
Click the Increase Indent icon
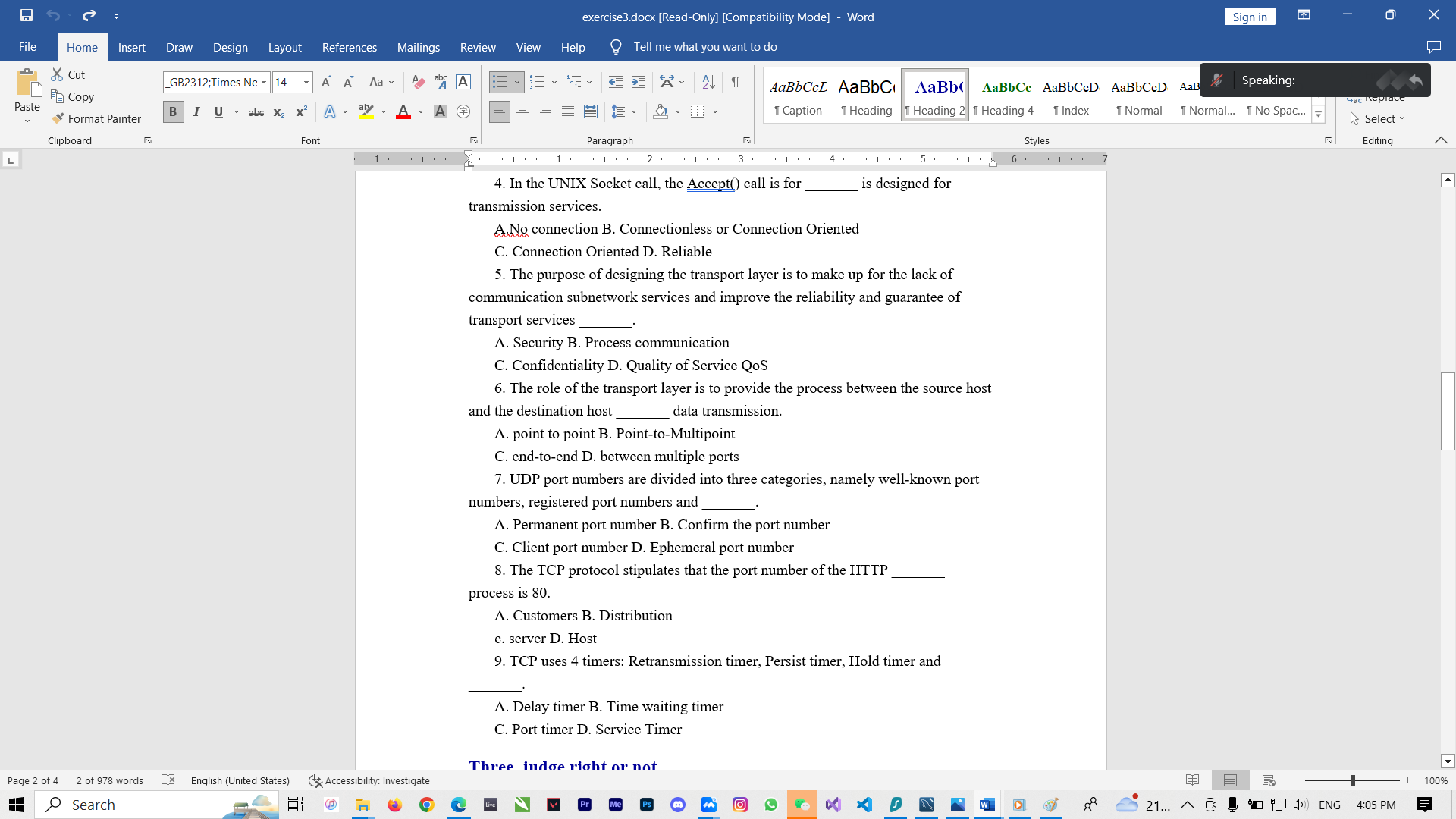coord(639,82)
